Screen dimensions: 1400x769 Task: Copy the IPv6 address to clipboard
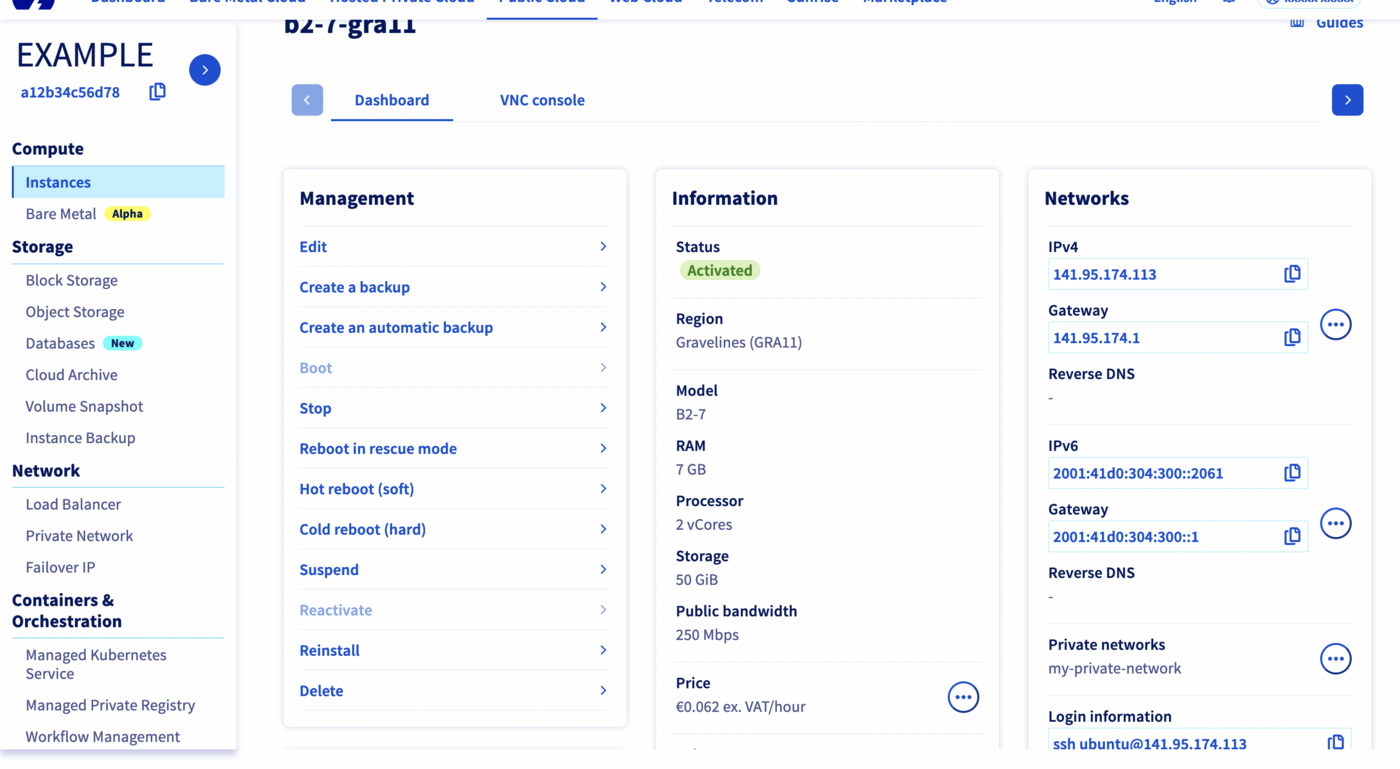point(1292,473)
